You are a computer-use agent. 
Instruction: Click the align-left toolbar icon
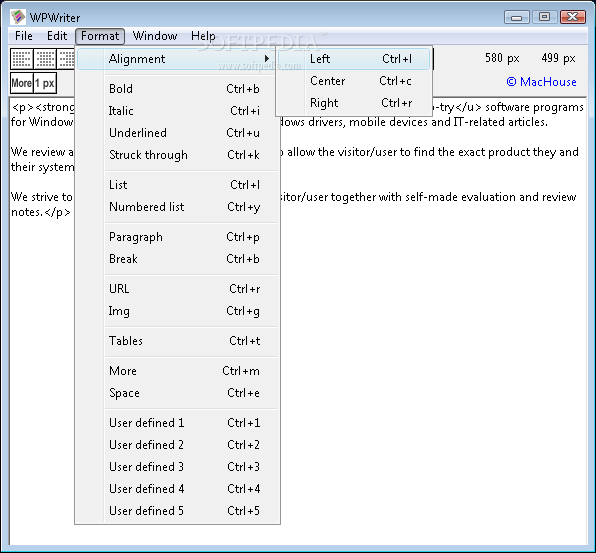(22, 59)
